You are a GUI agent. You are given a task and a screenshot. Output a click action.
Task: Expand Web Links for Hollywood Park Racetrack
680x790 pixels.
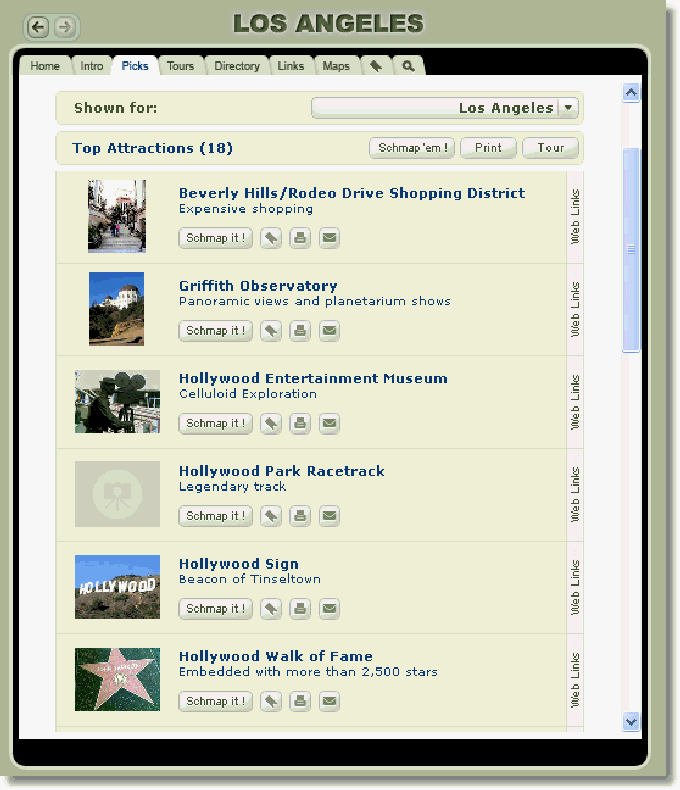[575, 495]
